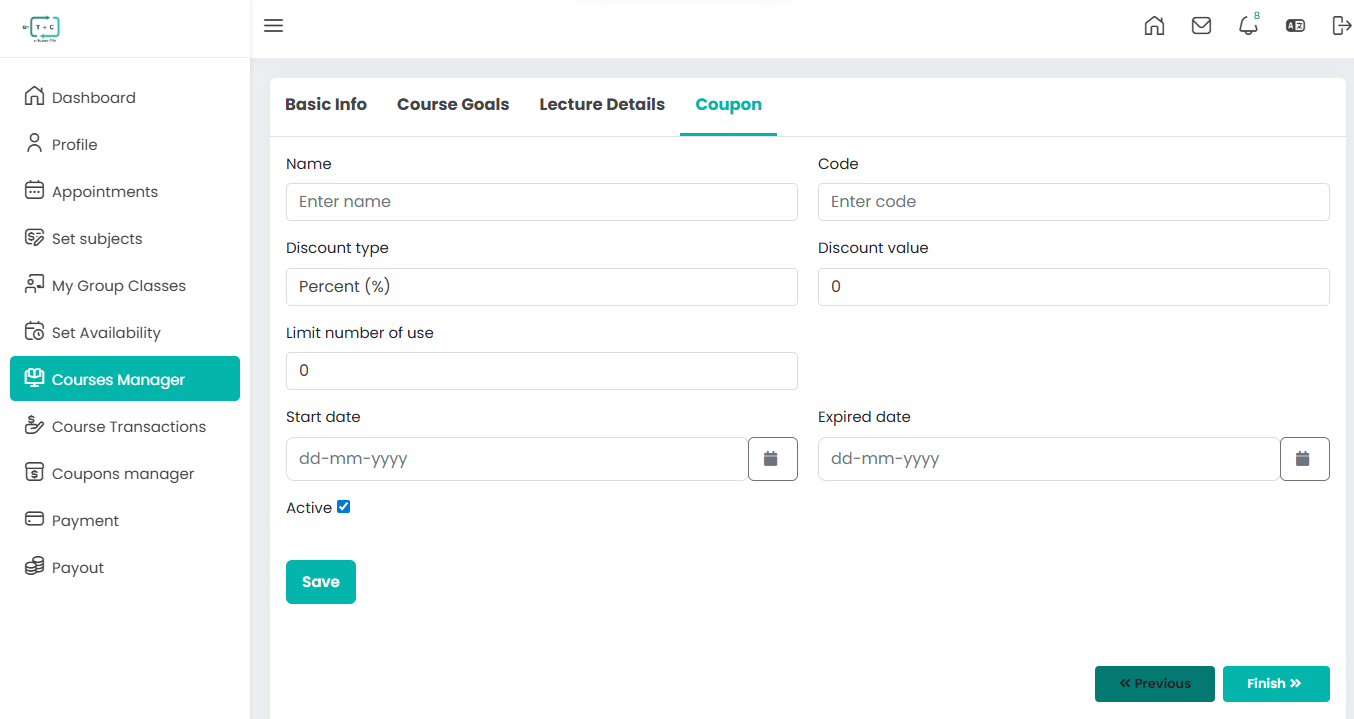Open Profile menu item
This screenshot has width=1354, height=719.
click(x=125, y=144)
